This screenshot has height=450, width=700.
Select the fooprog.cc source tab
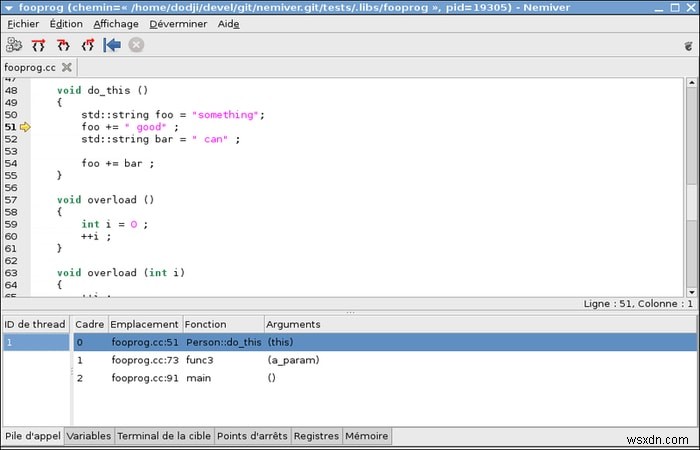29,67
